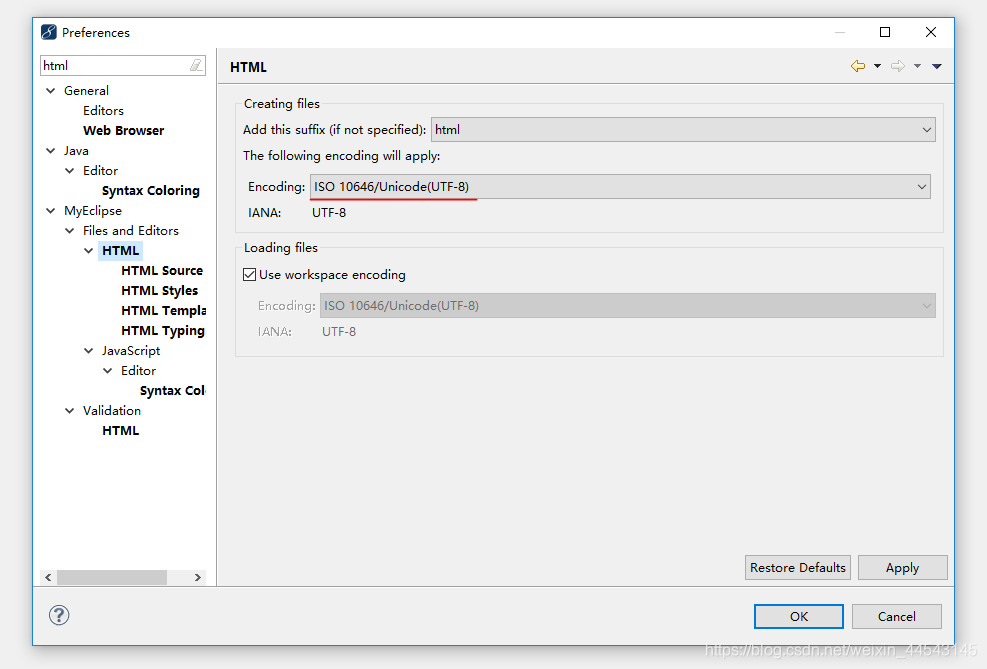Screen dimensions: 987x669
Task: Select Java Syntax Coloring page
Action: point(150,191)
